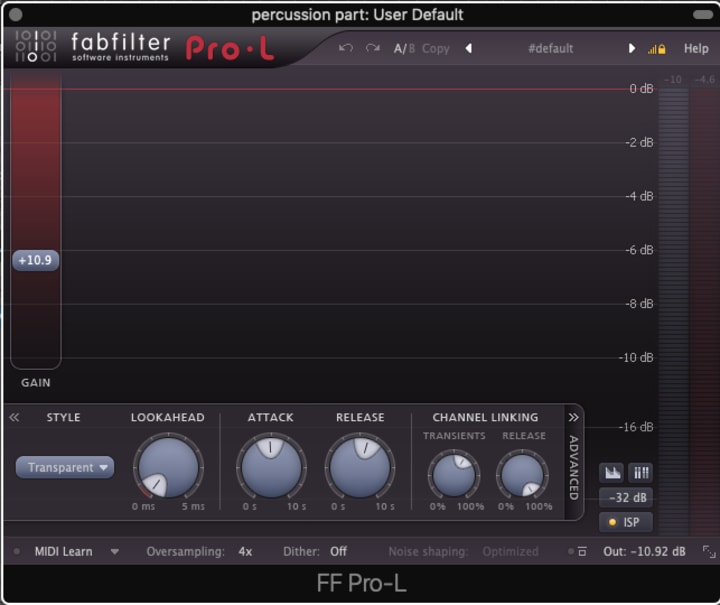The width and height of the screenshot is (720, 605).
Task: Go to the previous preset arrow
Action: click(x=468, y=48)
